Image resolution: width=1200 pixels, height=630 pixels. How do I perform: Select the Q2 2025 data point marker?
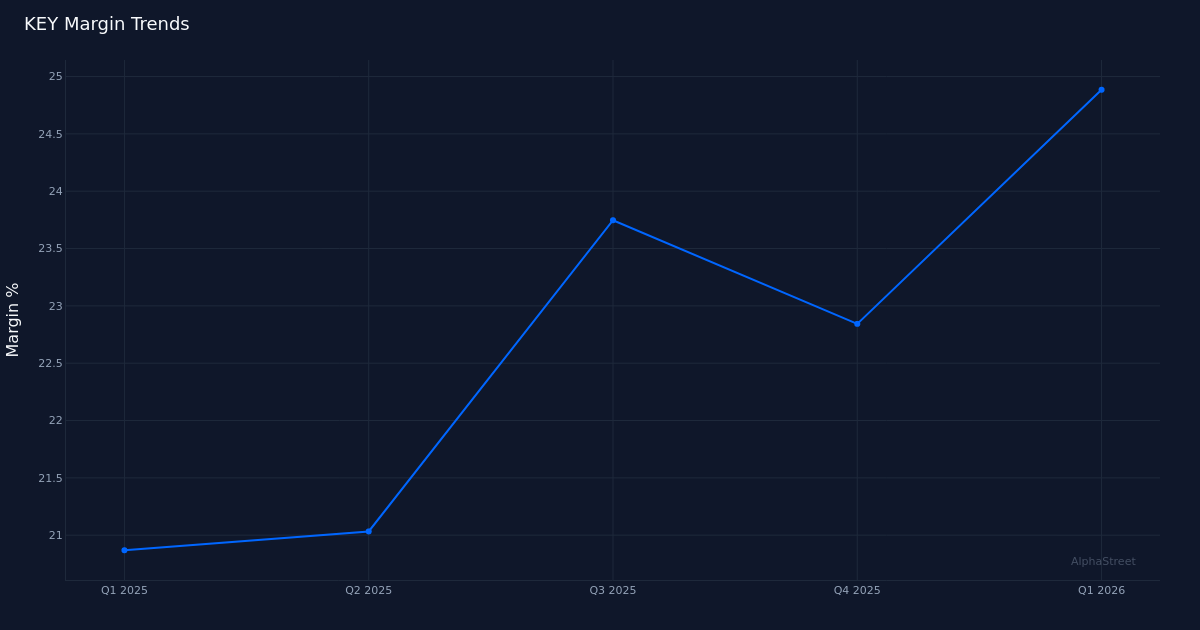click(368, 530)
